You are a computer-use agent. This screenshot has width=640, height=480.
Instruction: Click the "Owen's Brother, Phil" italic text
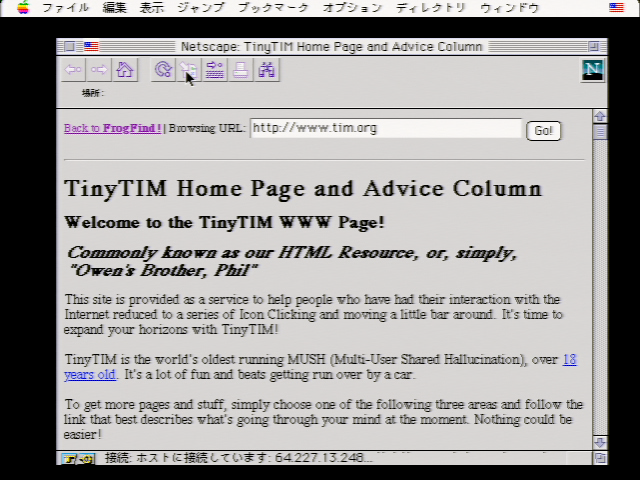coord(163,270)
